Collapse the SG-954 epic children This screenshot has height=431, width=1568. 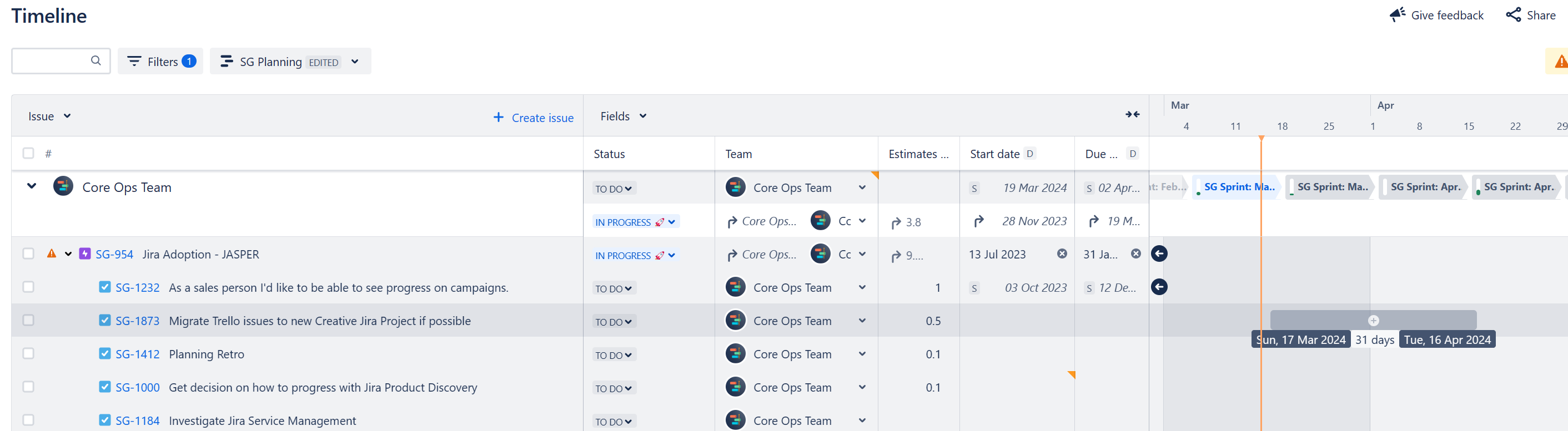[x=68, y=253]
